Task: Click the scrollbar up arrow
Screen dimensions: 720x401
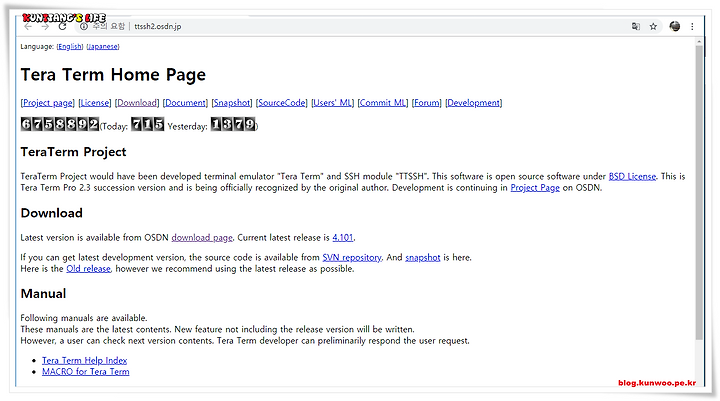Action: [699, 42]
